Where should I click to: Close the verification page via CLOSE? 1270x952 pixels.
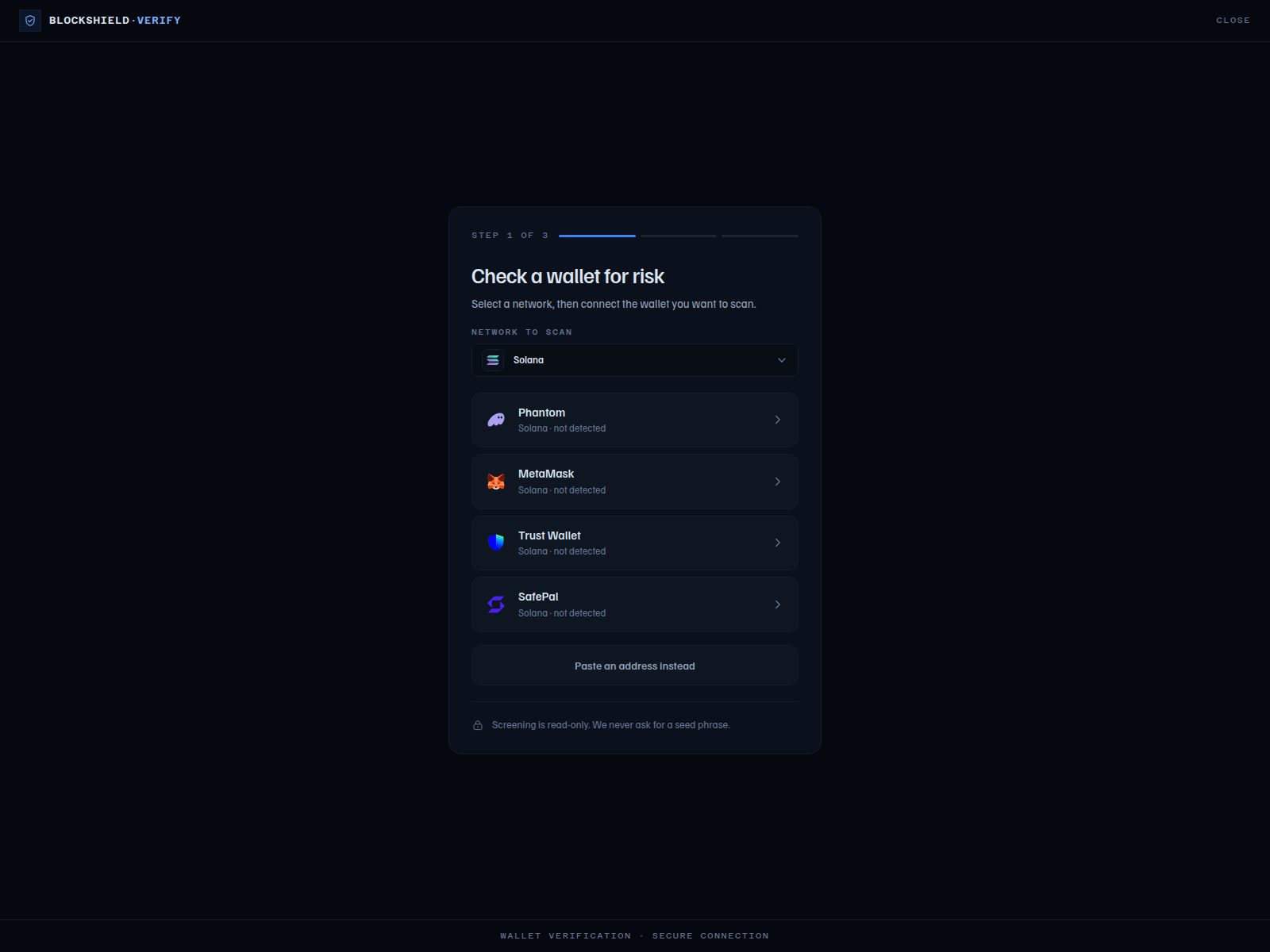[x=1233, y=21]
